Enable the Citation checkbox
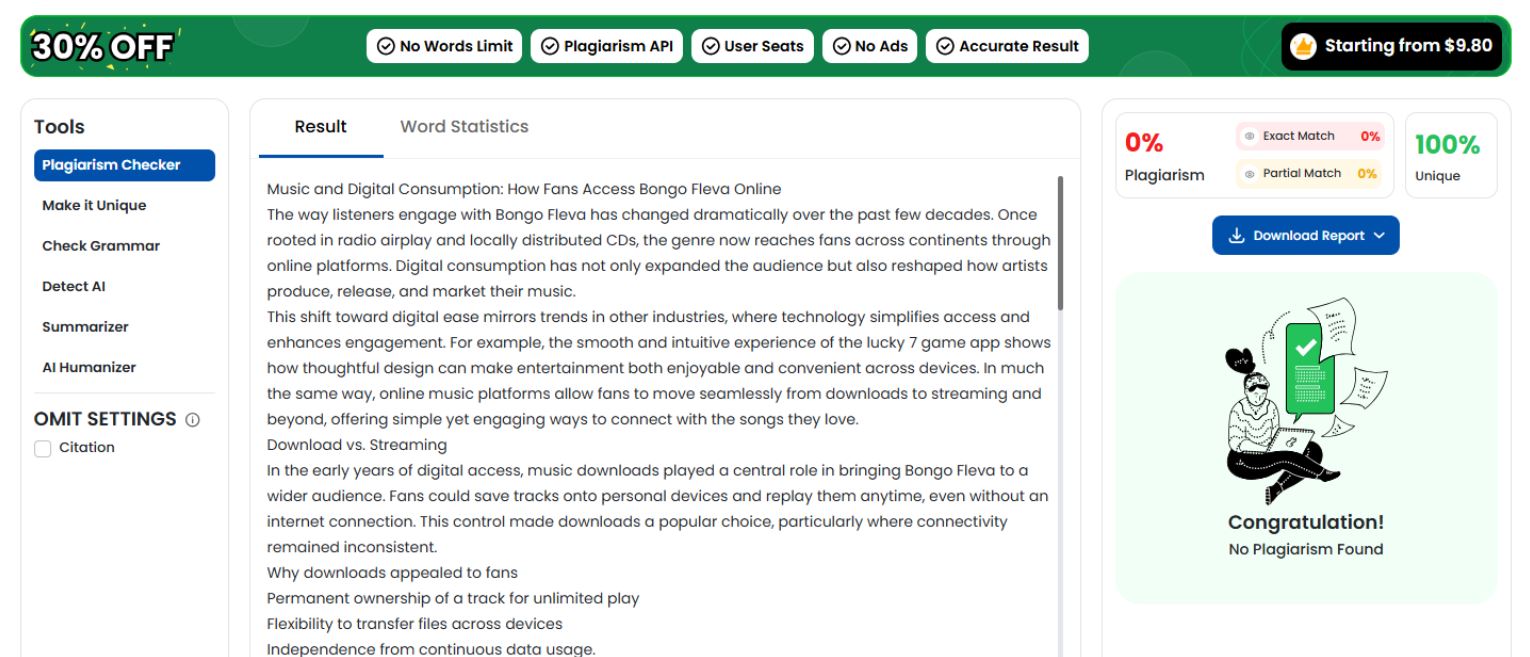Screen dimensions: 1530x657 (x=43, y=448)
